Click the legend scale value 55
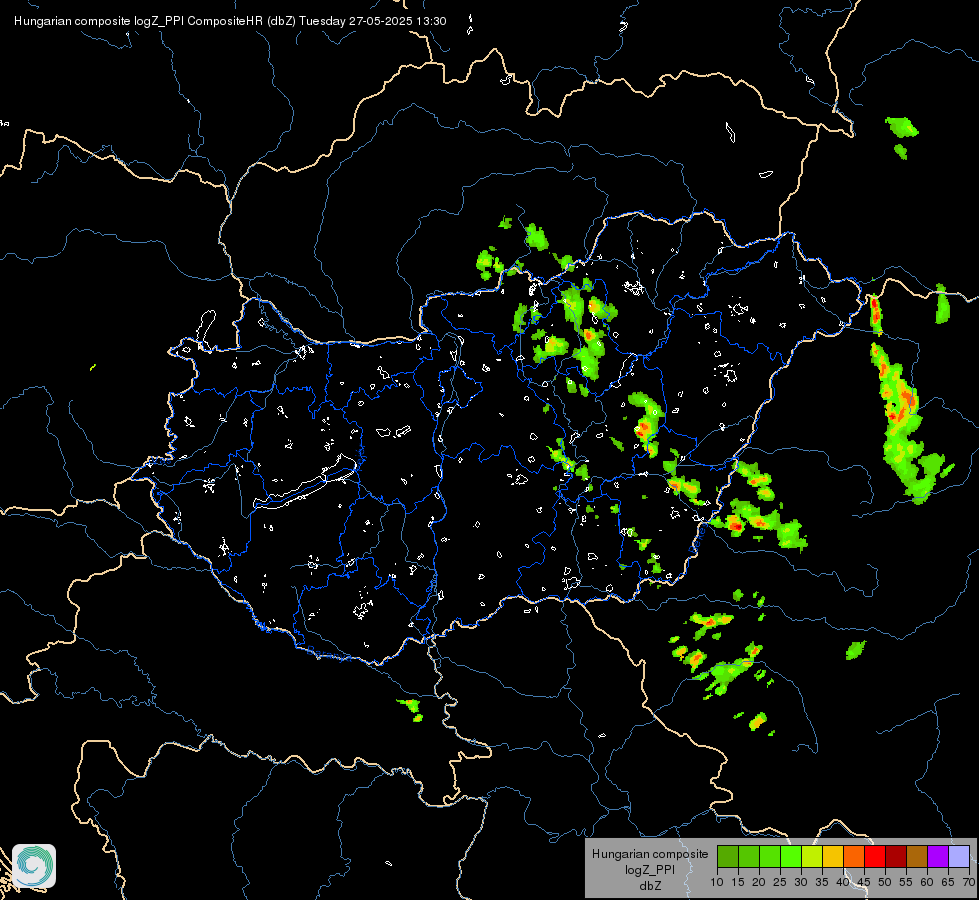This screenshot has width=979, height=900. pos(906,882)
